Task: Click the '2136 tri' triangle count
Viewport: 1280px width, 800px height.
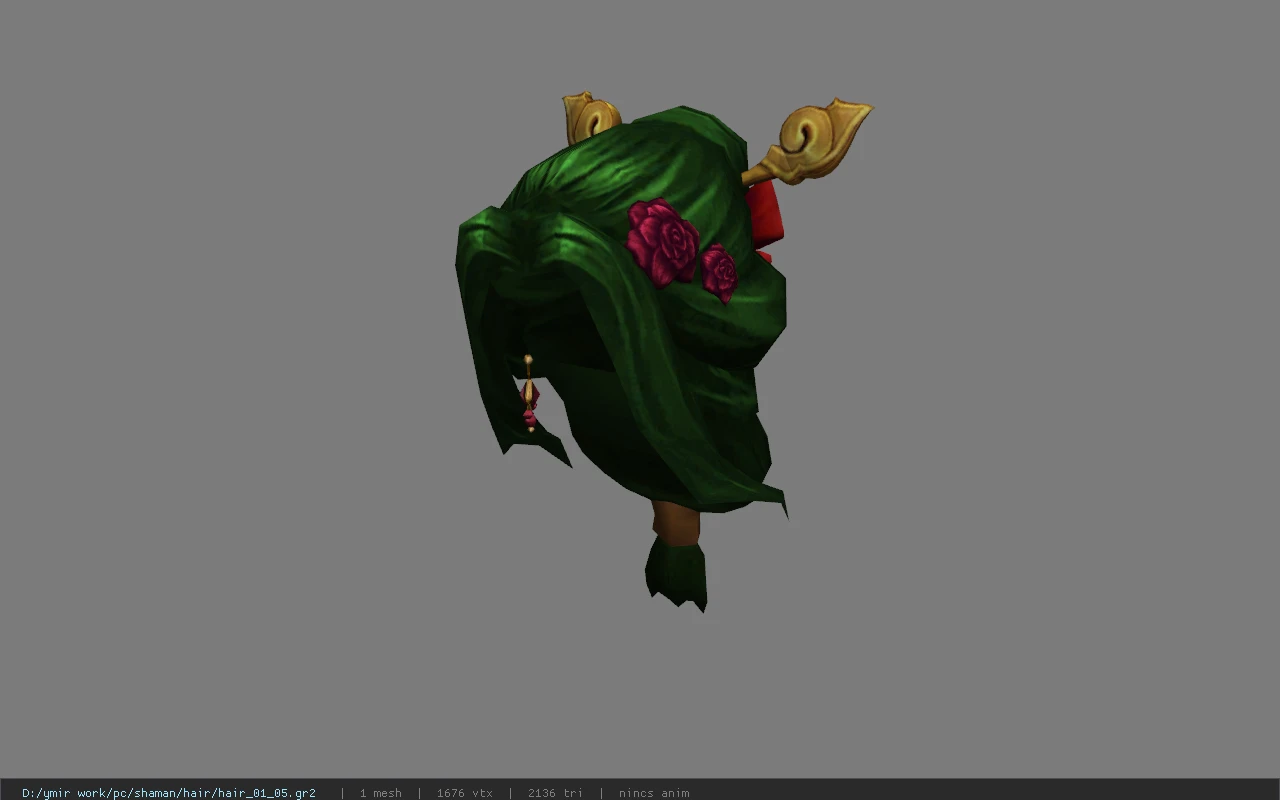Action: 555,793
